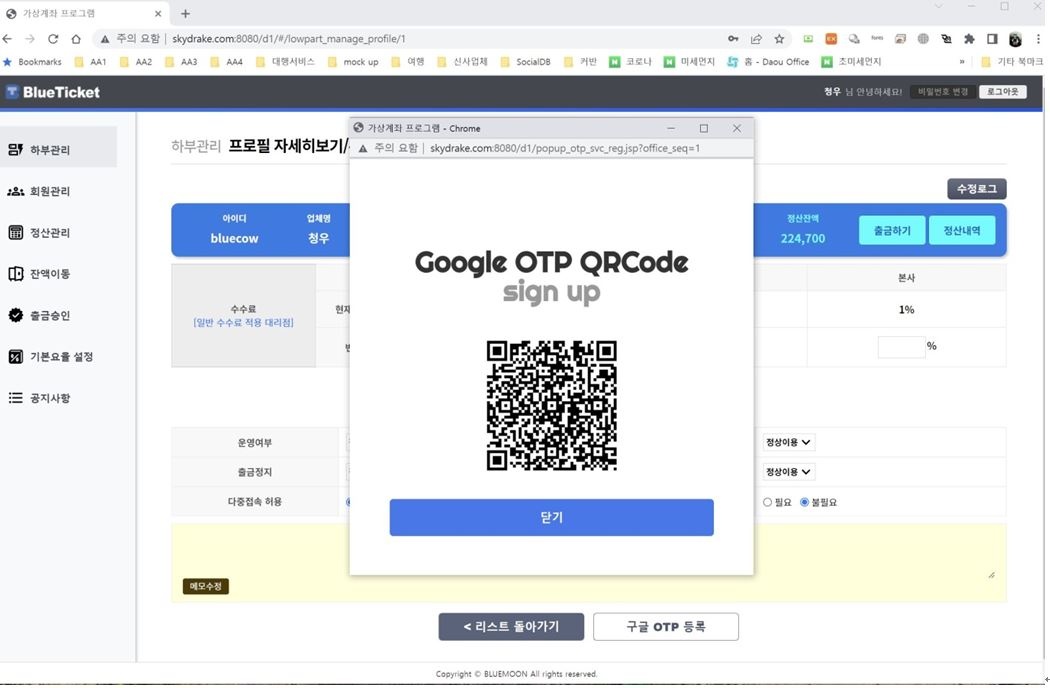Click the QR code image

pyautogui.click(x=551, y=405)
